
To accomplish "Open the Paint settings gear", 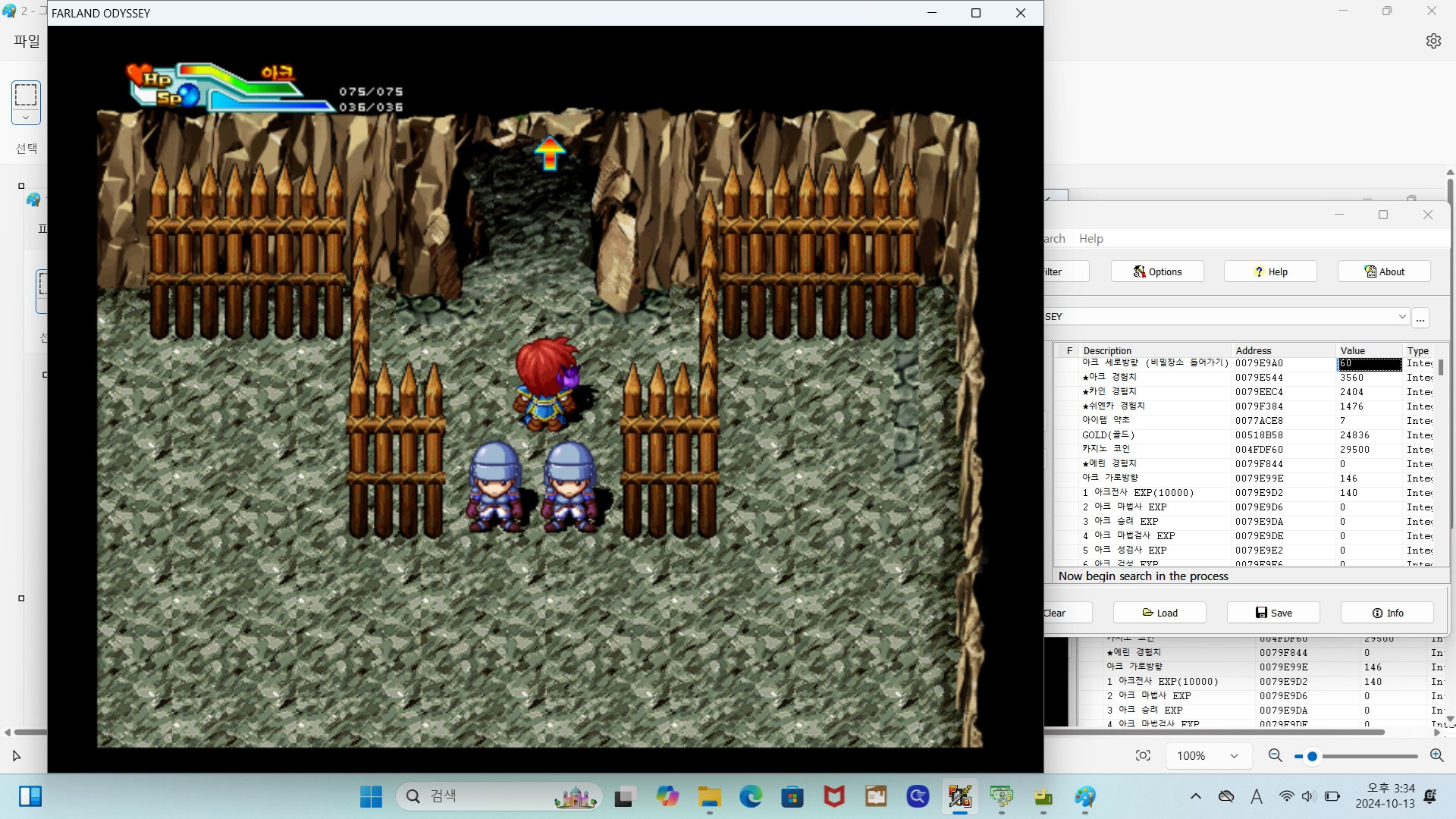I will (1432, 41).
